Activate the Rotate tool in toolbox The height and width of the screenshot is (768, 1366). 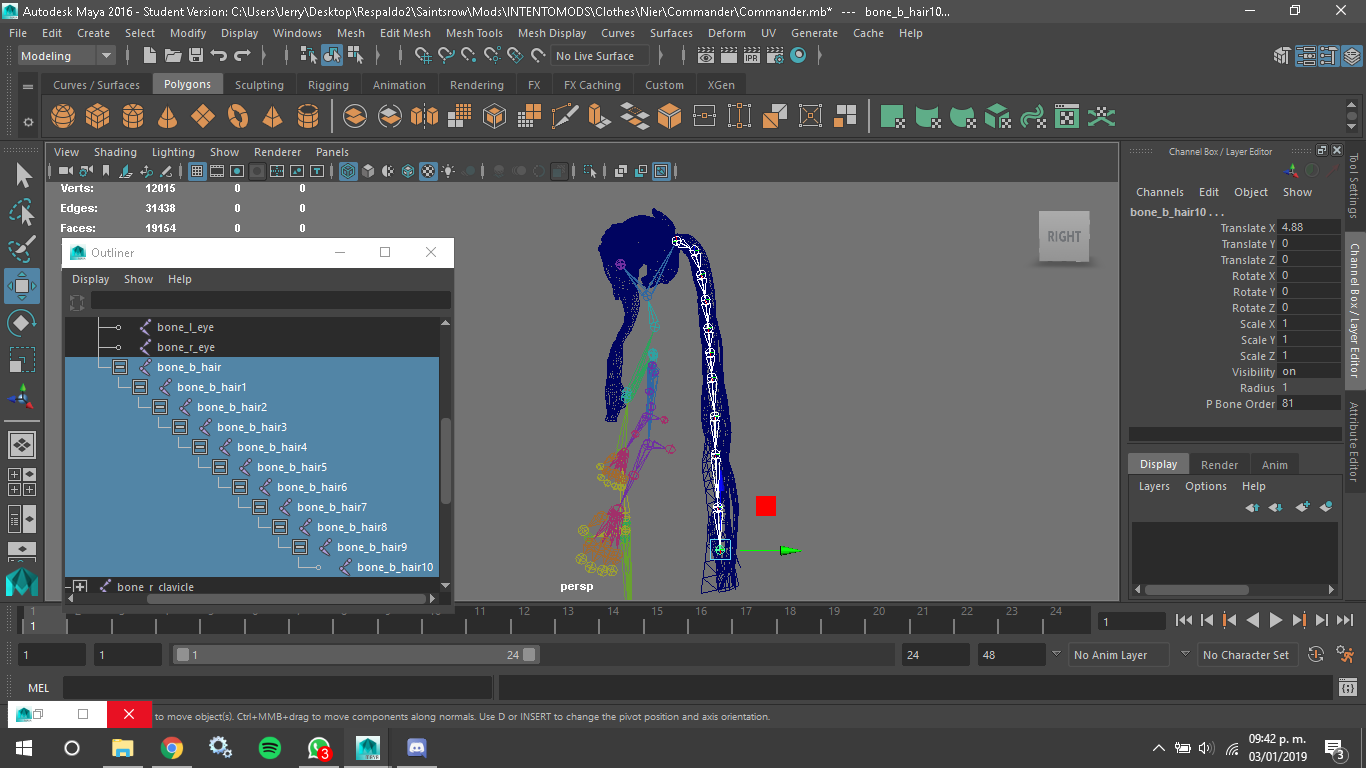[22, 323]
